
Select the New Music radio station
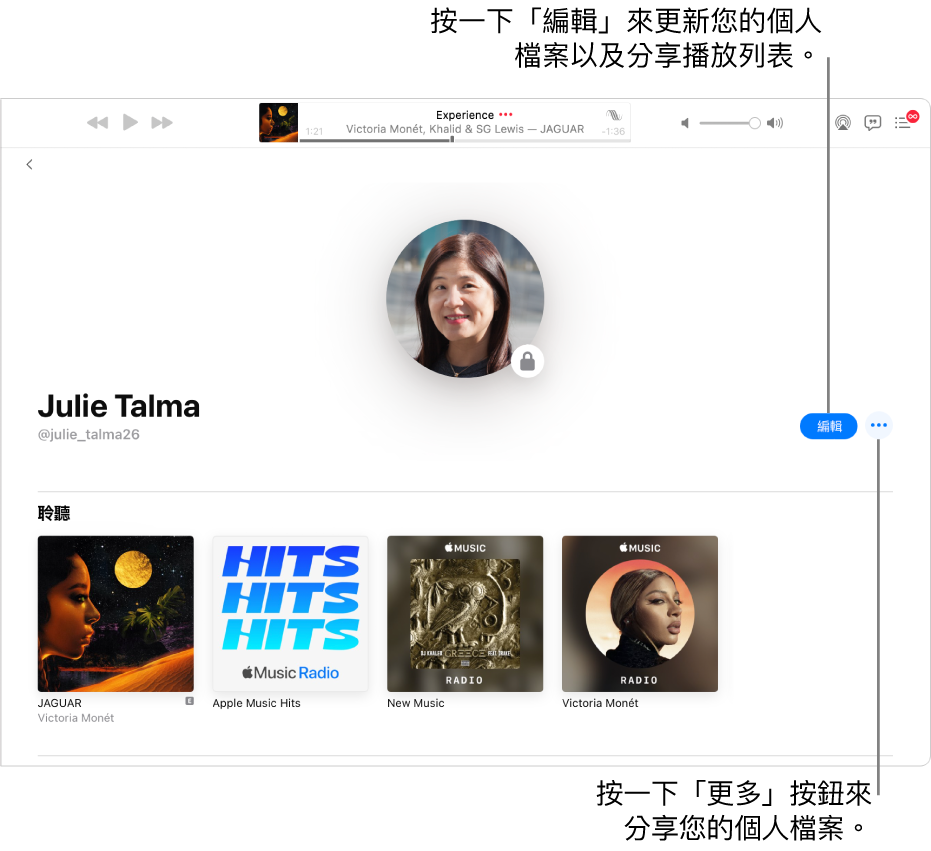point(464,614)
